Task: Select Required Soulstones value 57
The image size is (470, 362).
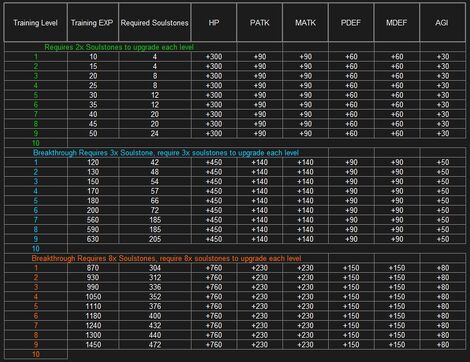Action: 155,191
